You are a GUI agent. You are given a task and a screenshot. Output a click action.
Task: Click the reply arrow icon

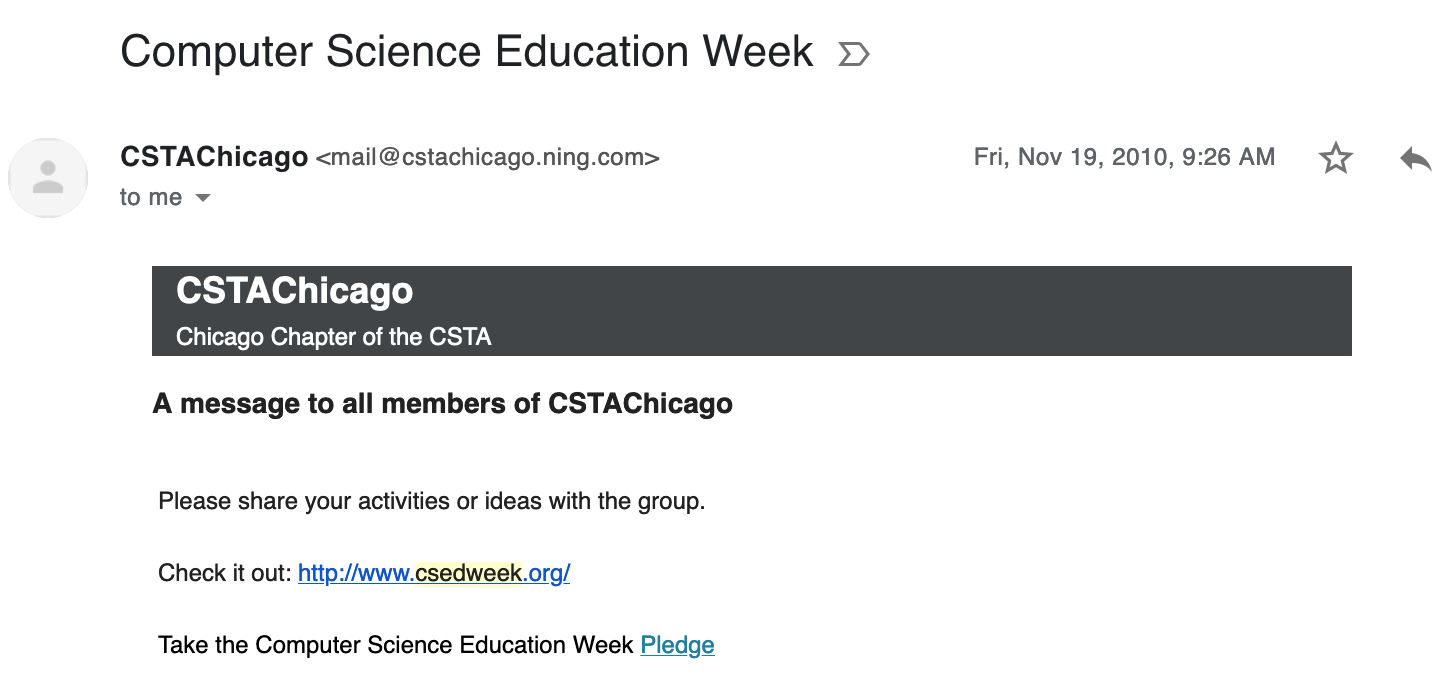coord(1415,158)
